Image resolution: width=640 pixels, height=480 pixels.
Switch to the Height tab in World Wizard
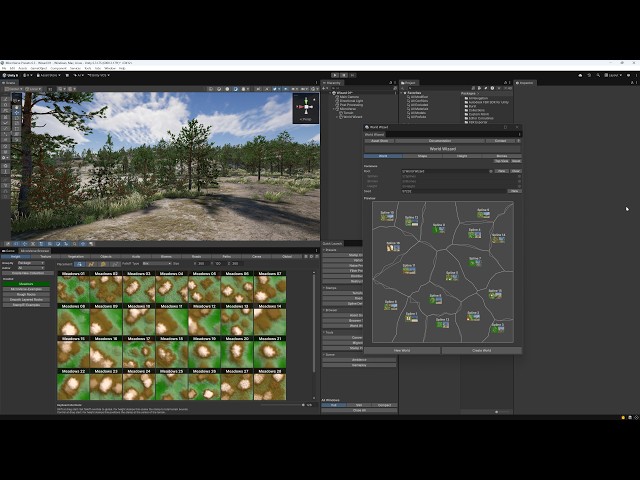coord(462,156)
